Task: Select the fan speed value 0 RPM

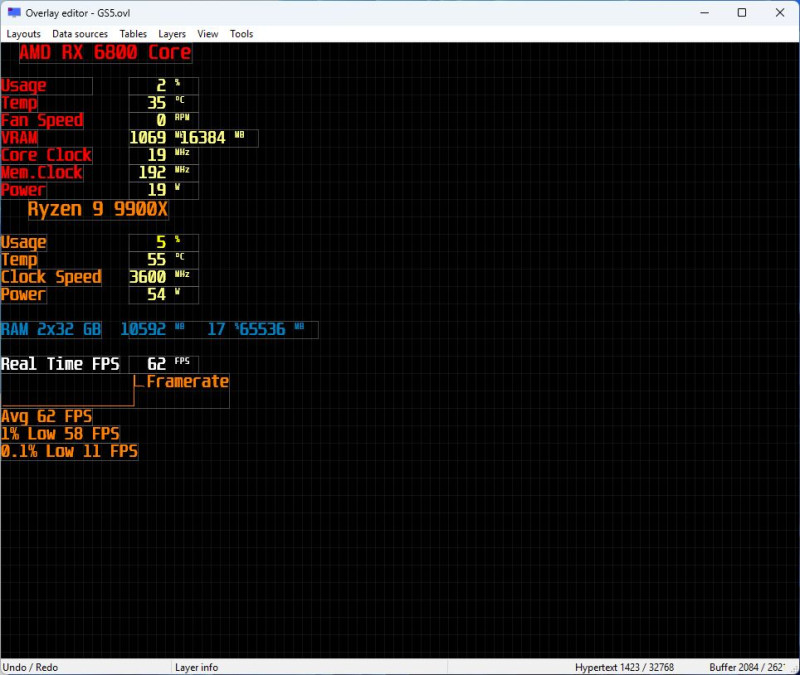Action: [x=163, y=120]
